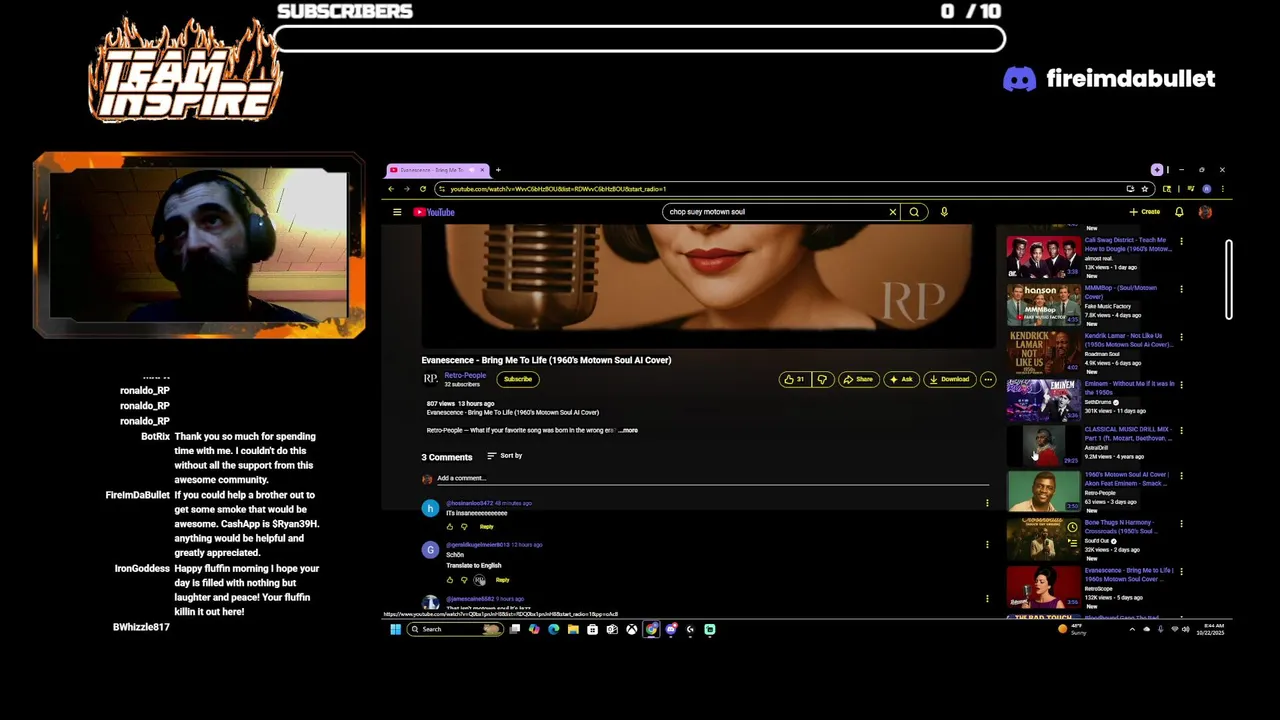Open hanson MMMBop thumbnail

(1043, 305)
